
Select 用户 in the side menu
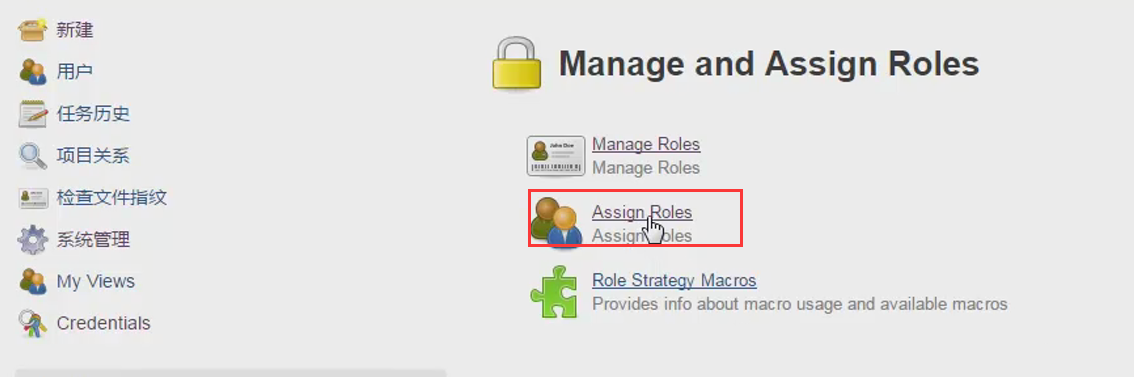[75, 72]
